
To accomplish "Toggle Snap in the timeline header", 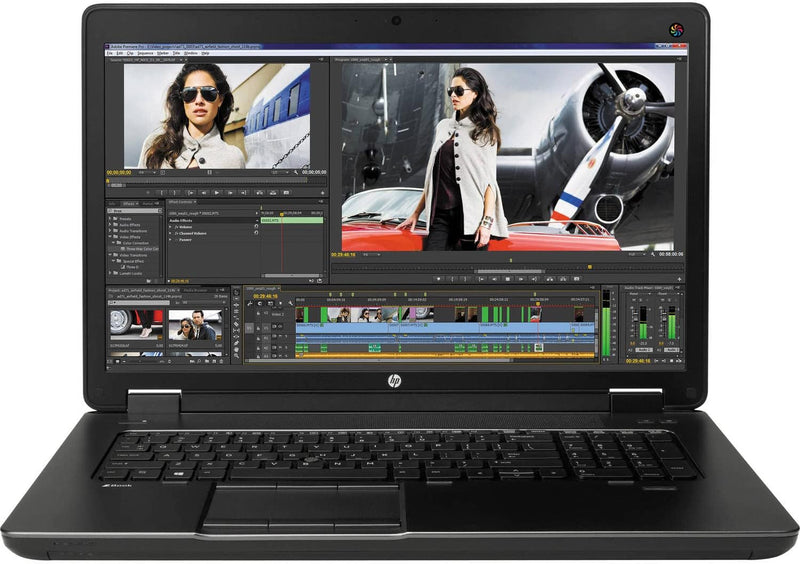I will click(260, 303).
